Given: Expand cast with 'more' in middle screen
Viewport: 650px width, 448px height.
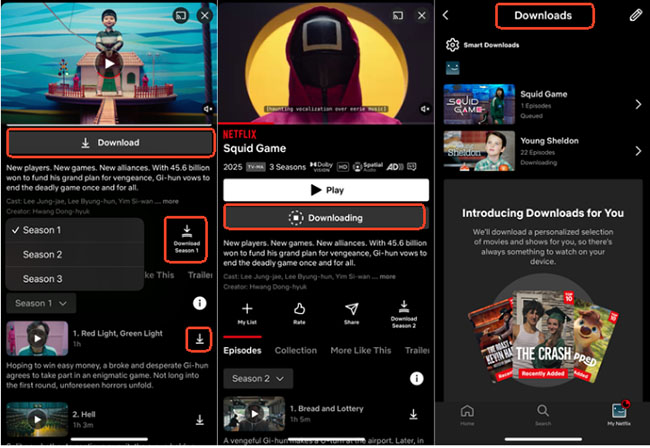Looking at the screenshot, I should 387,276.
